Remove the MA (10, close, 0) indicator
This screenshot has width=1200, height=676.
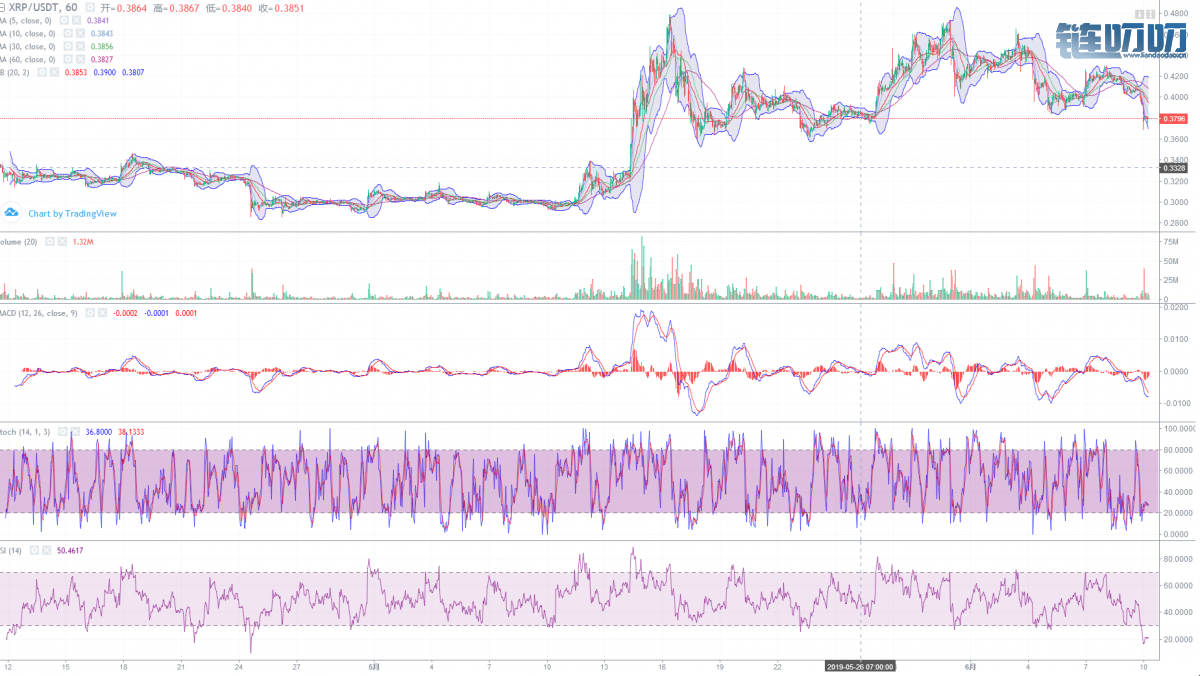[80, 33]
